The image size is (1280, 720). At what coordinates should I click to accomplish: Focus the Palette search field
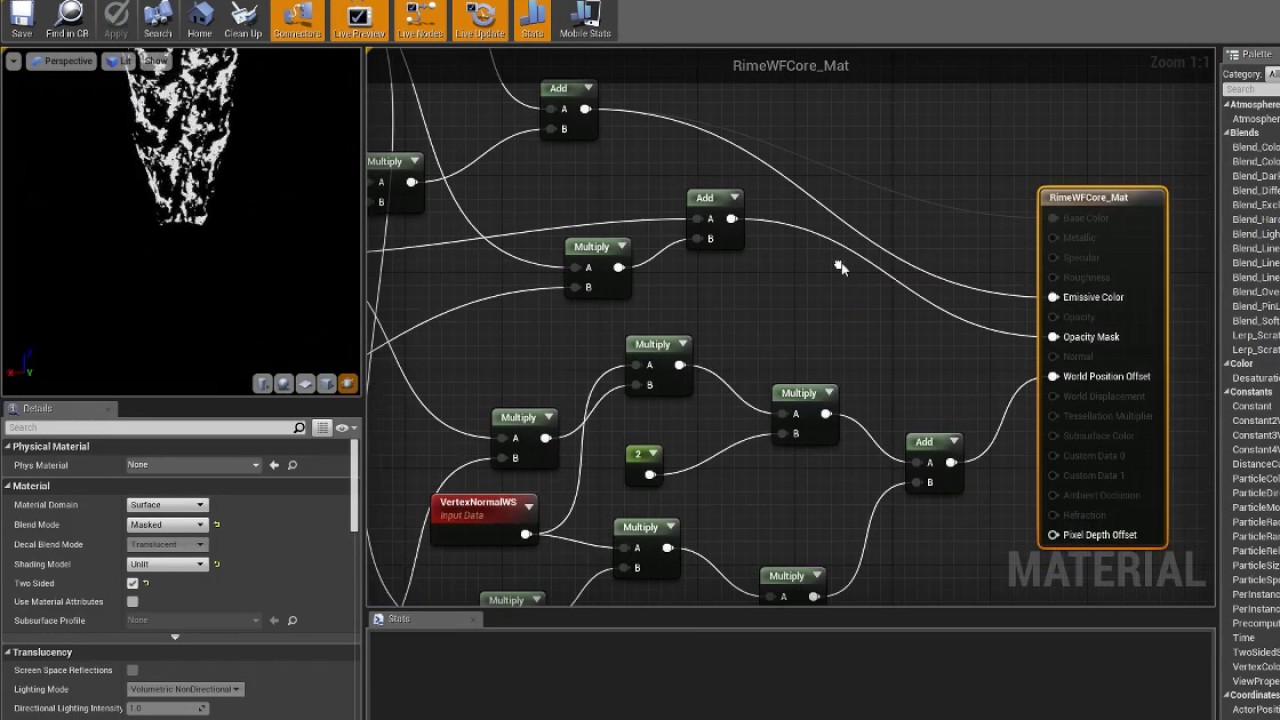[x=1252, y=89]
